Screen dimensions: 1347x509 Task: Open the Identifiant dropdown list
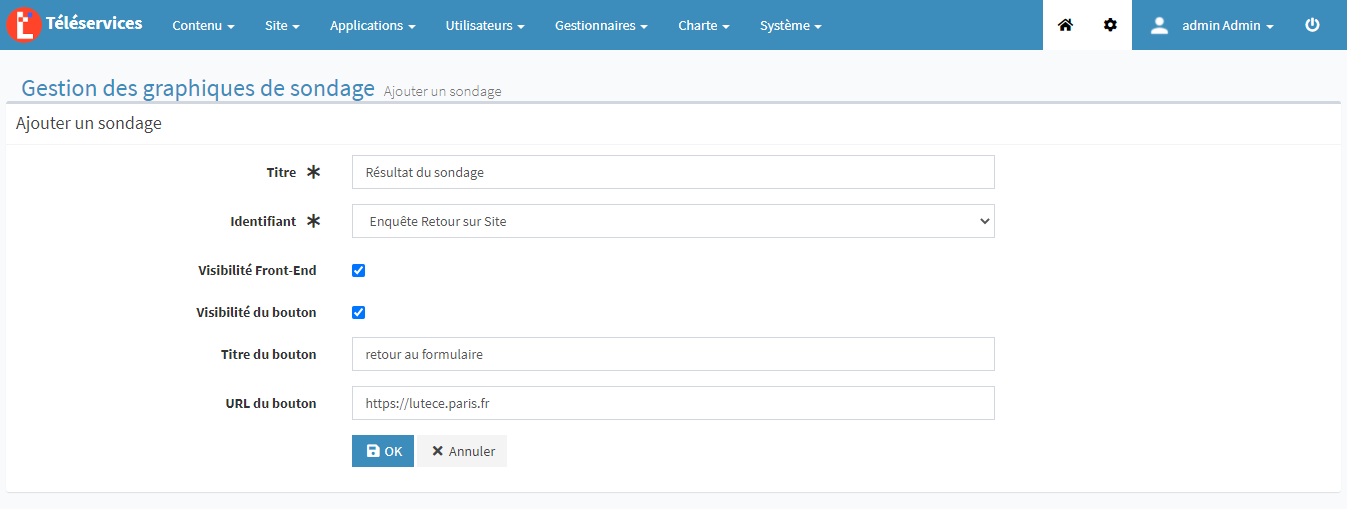(673, 222)
